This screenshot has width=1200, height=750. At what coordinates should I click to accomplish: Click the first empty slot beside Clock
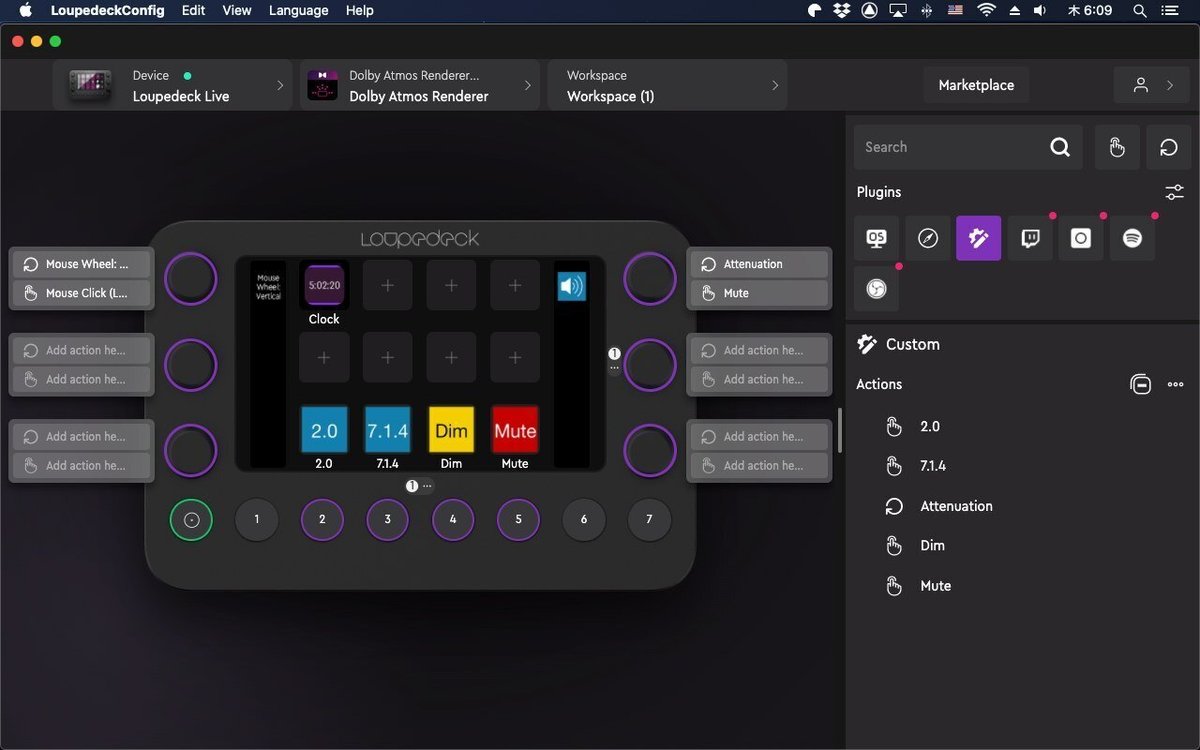pos(388,285)
